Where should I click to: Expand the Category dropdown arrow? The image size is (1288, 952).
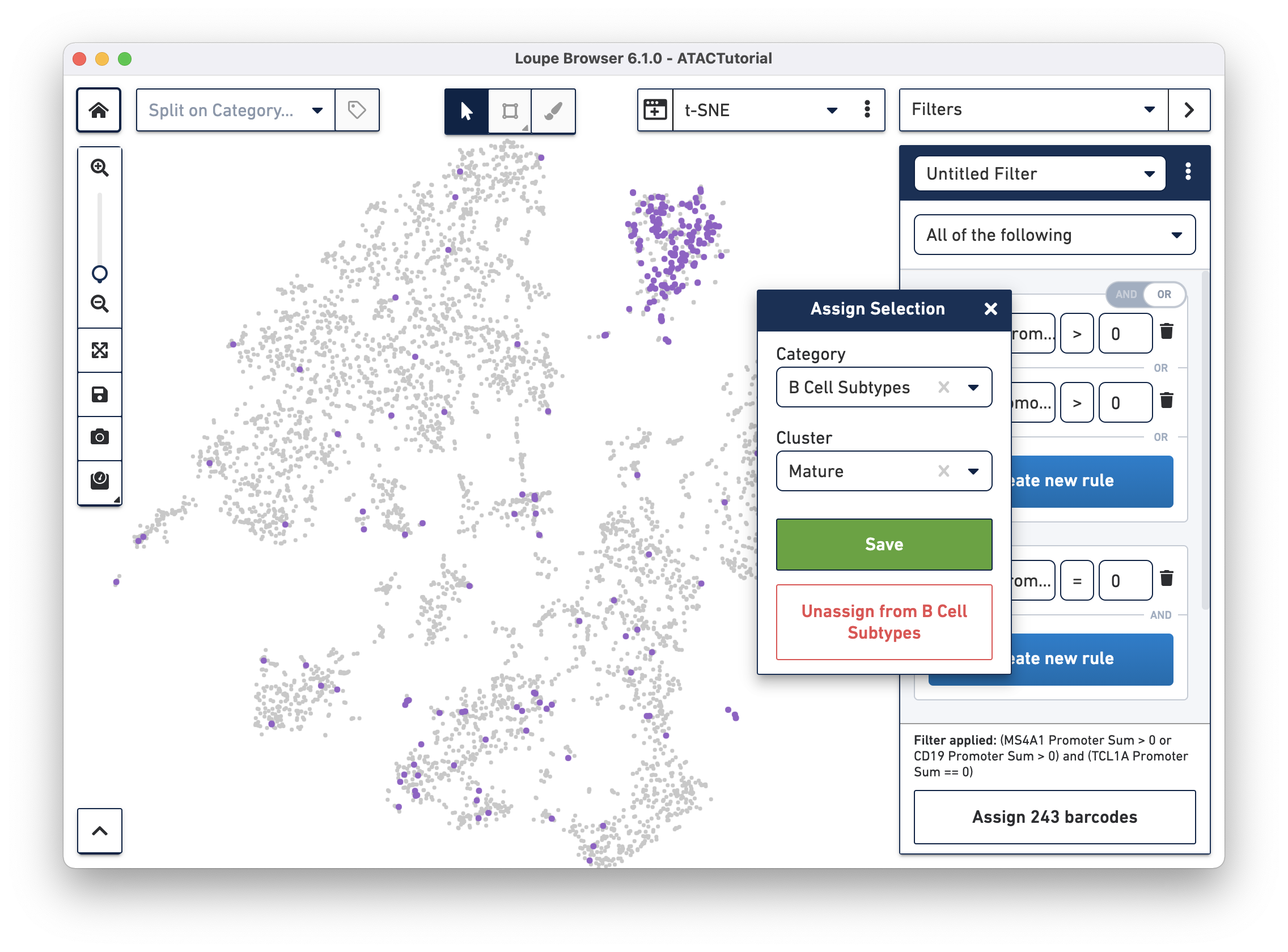click(x=973, y=387)
